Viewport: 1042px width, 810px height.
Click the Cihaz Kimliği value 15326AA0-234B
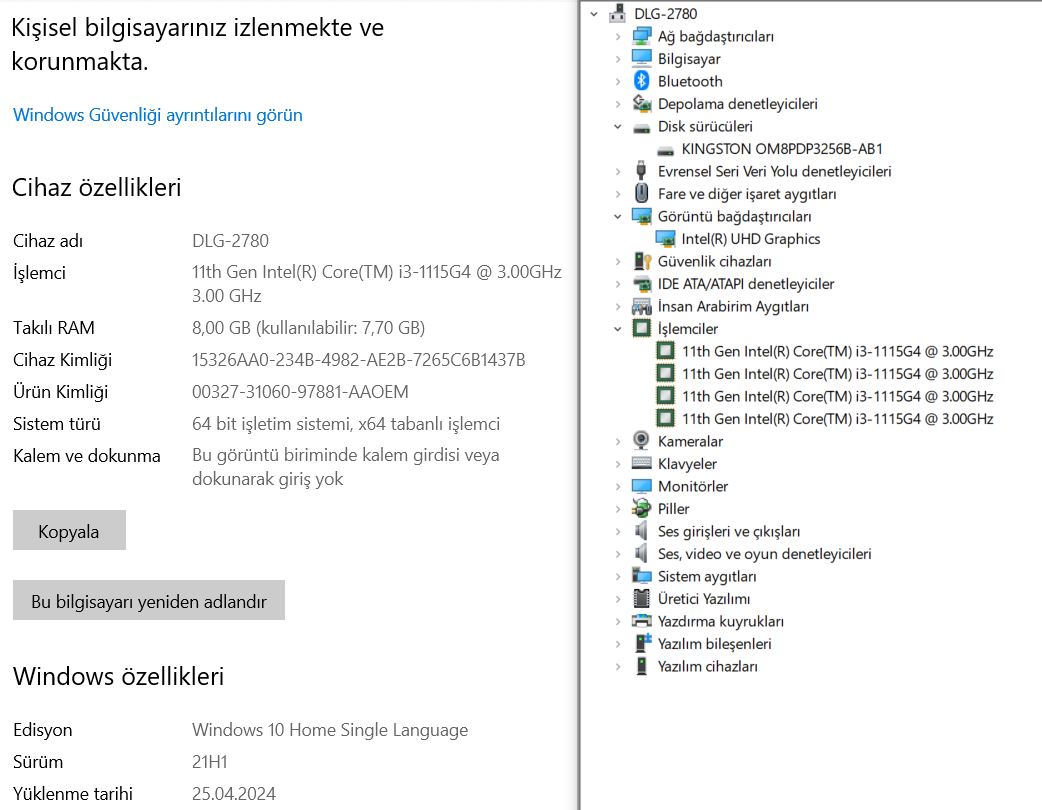358,359
